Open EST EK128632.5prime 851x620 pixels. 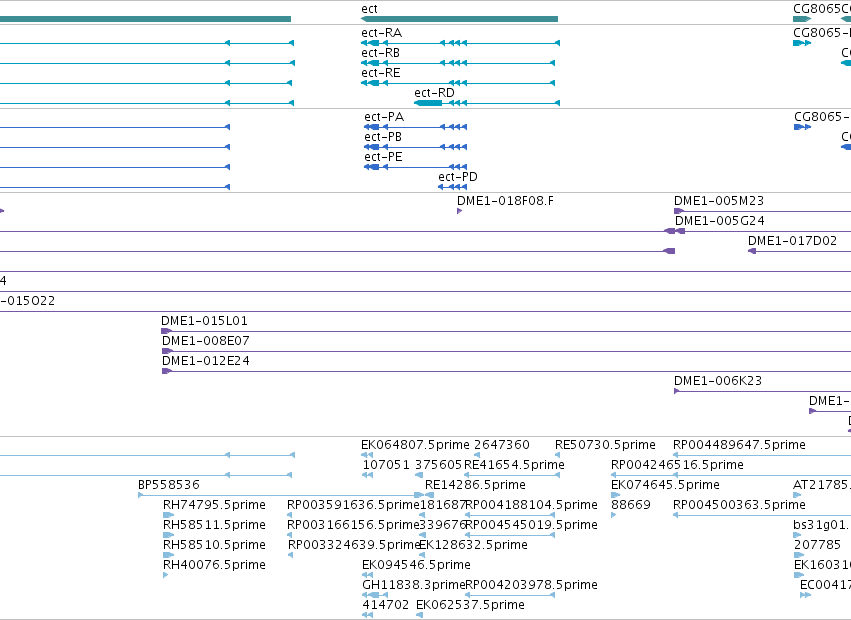point(473,545)
